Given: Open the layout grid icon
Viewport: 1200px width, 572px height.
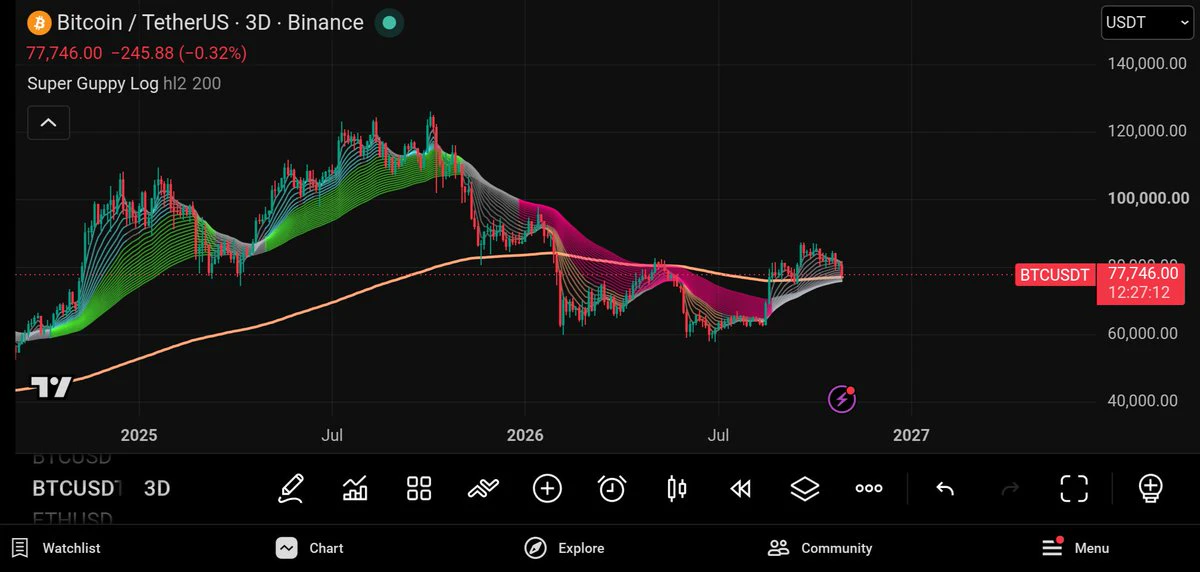Looking at the screenshot, I should pyautogui.click(x=419, y=488).
